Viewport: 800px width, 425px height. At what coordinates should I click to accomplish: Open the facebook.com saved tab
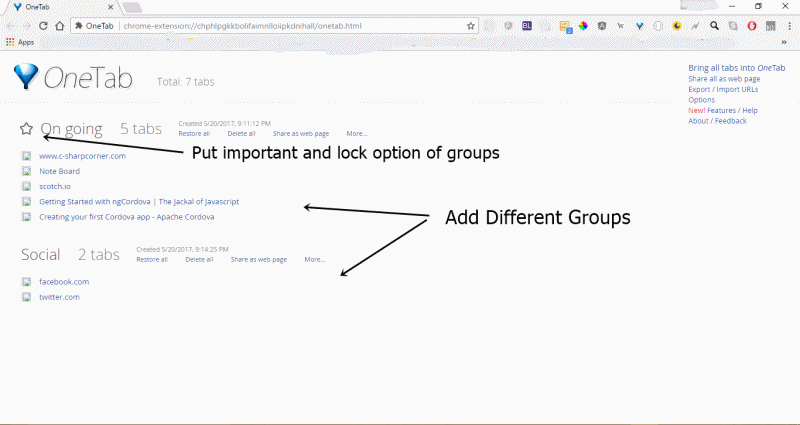coord(64,282)
